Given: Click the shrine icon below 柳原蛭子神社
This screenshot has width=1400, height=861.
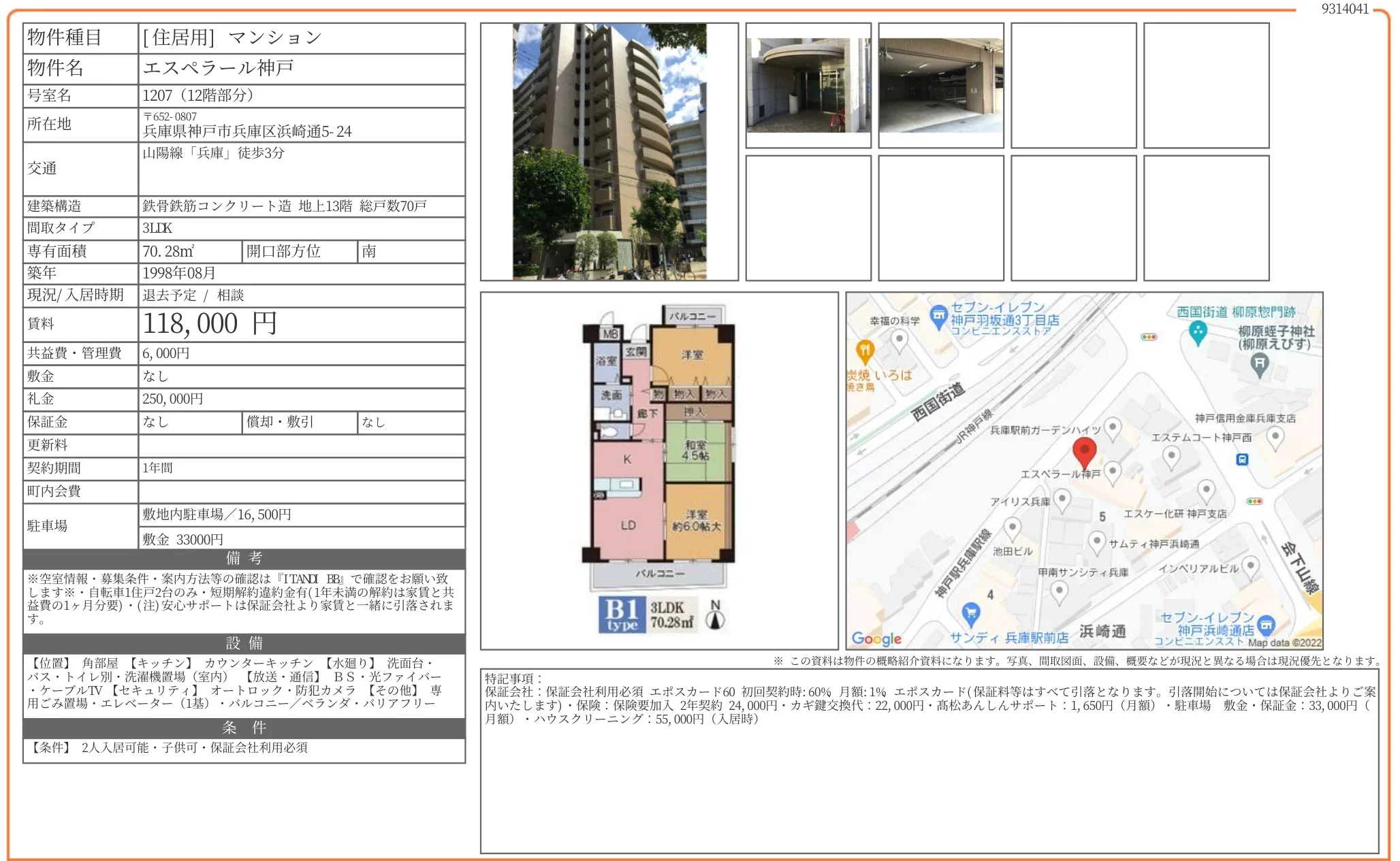Looking at the screenshot, I should coord(1260,364).
